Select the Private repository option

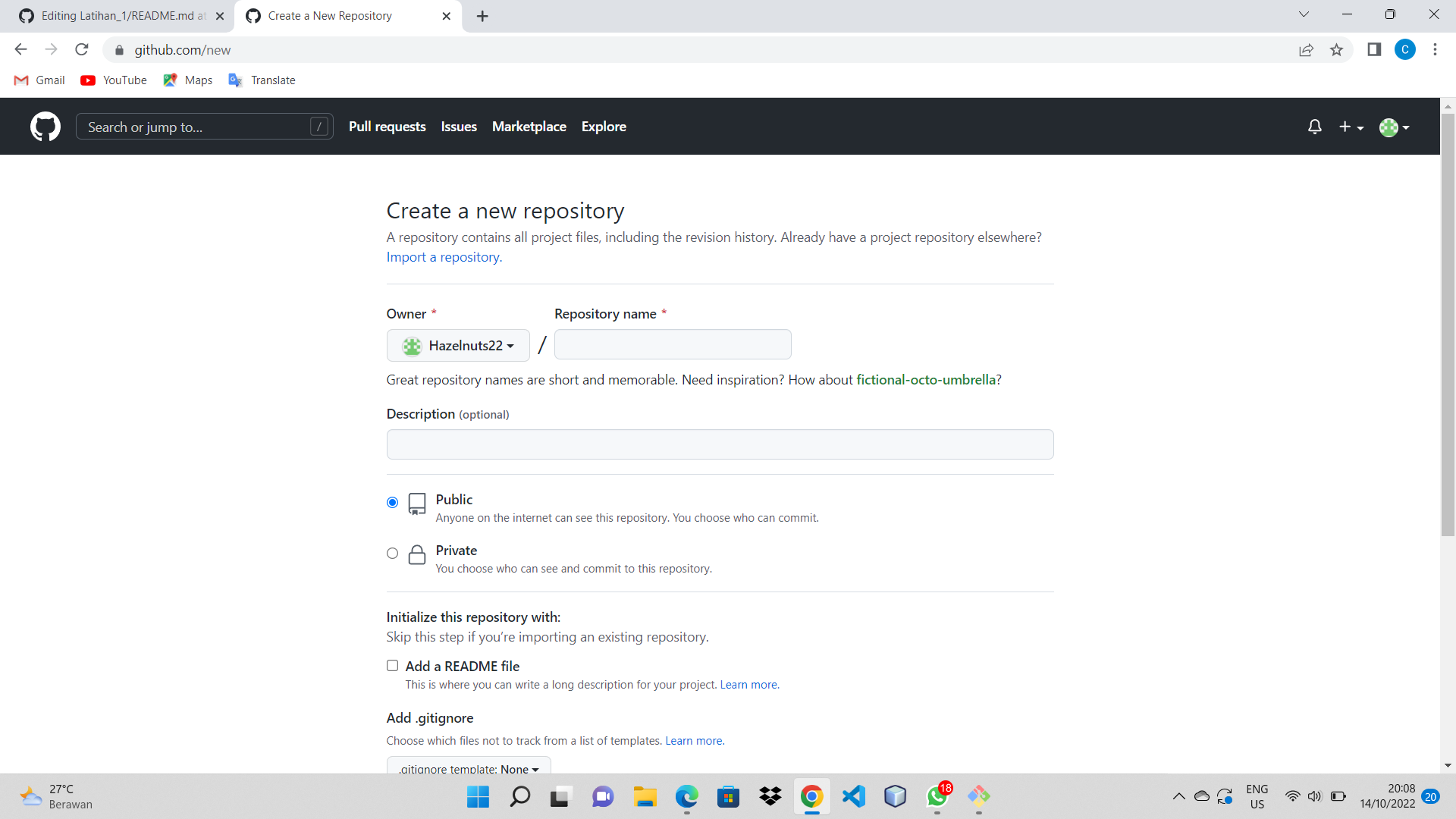pos(392,553)
